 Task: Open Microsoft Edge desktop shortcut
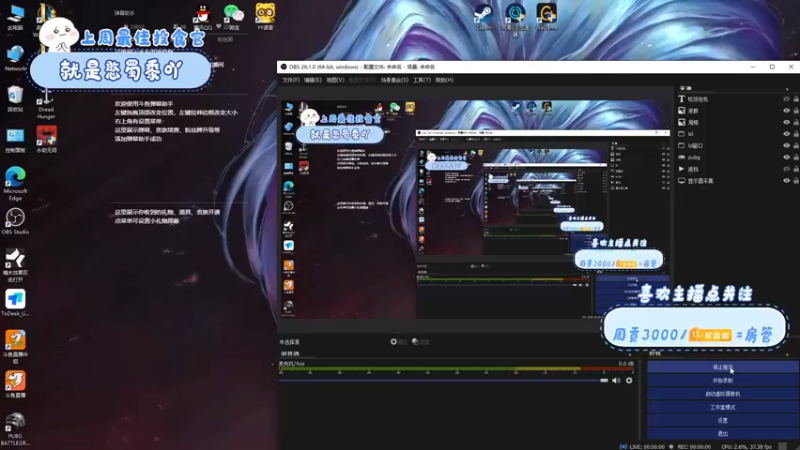[x=15, y=183]
